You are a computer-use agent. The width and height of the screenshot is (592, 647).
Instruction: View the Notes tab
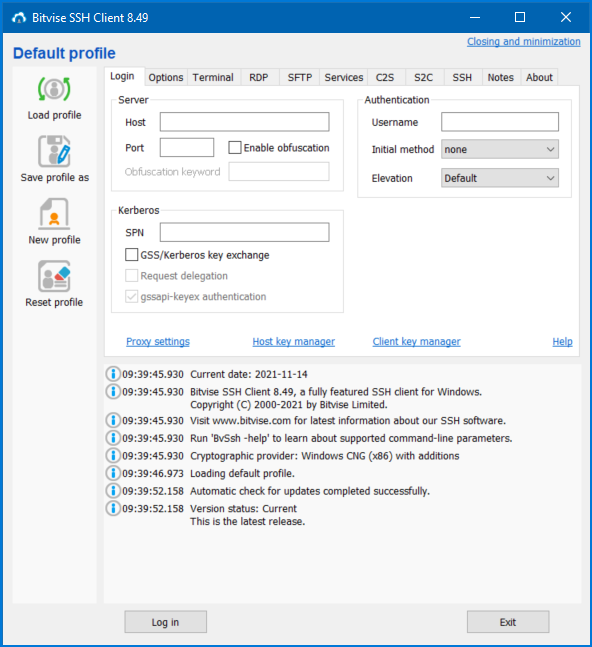click(x=501, y=77)
